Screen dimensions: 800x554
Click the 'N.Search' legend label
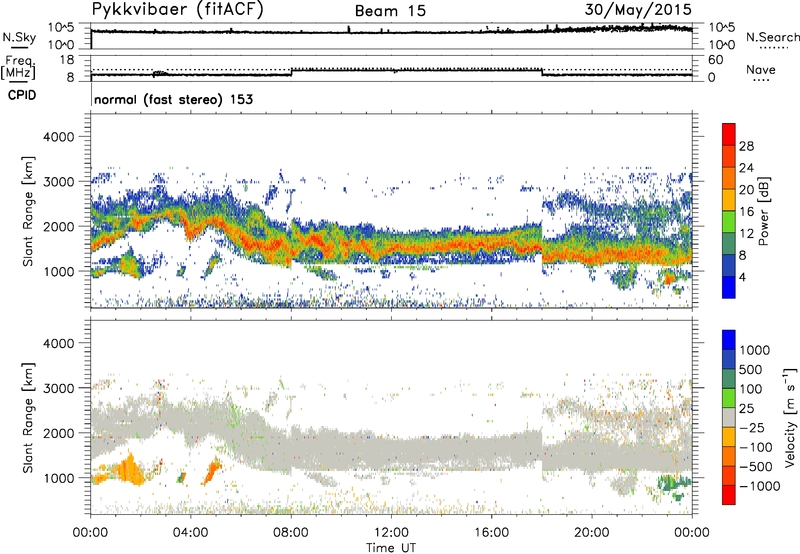click(x=772, y=37)
